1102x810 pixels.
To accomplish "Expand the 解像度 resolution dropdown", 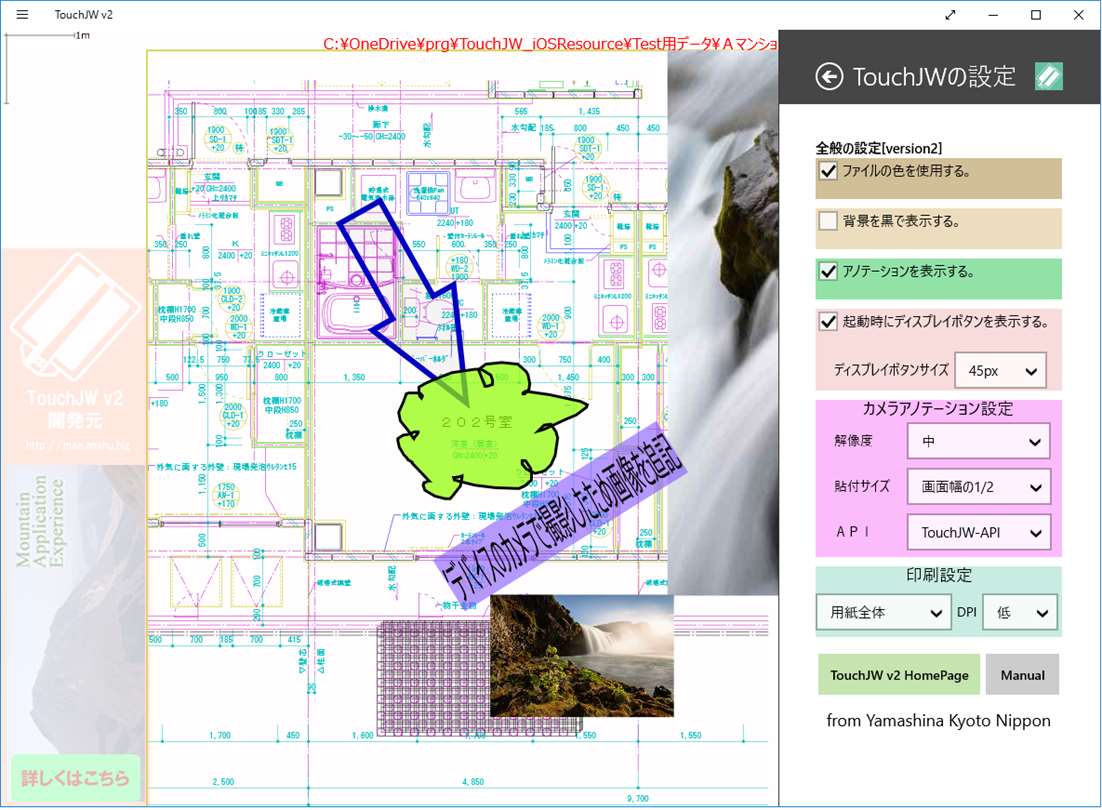I will [x=978, y=441].
